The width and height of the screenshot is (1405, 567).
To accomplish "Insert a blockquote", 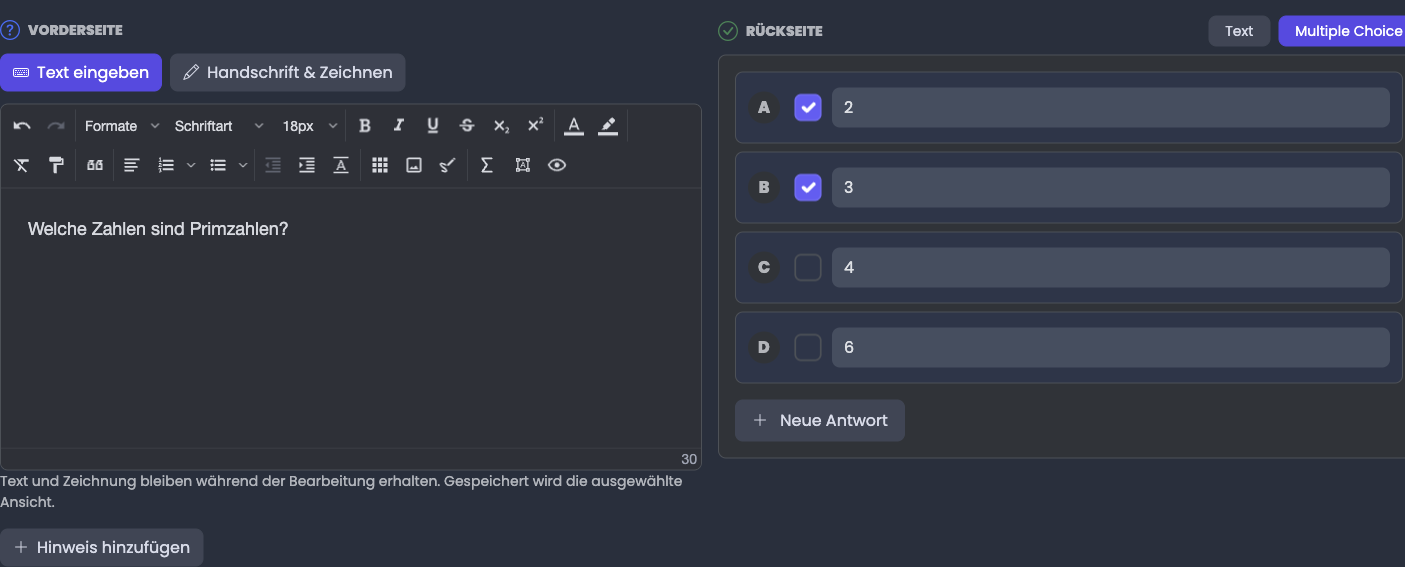I will point(95,166).
